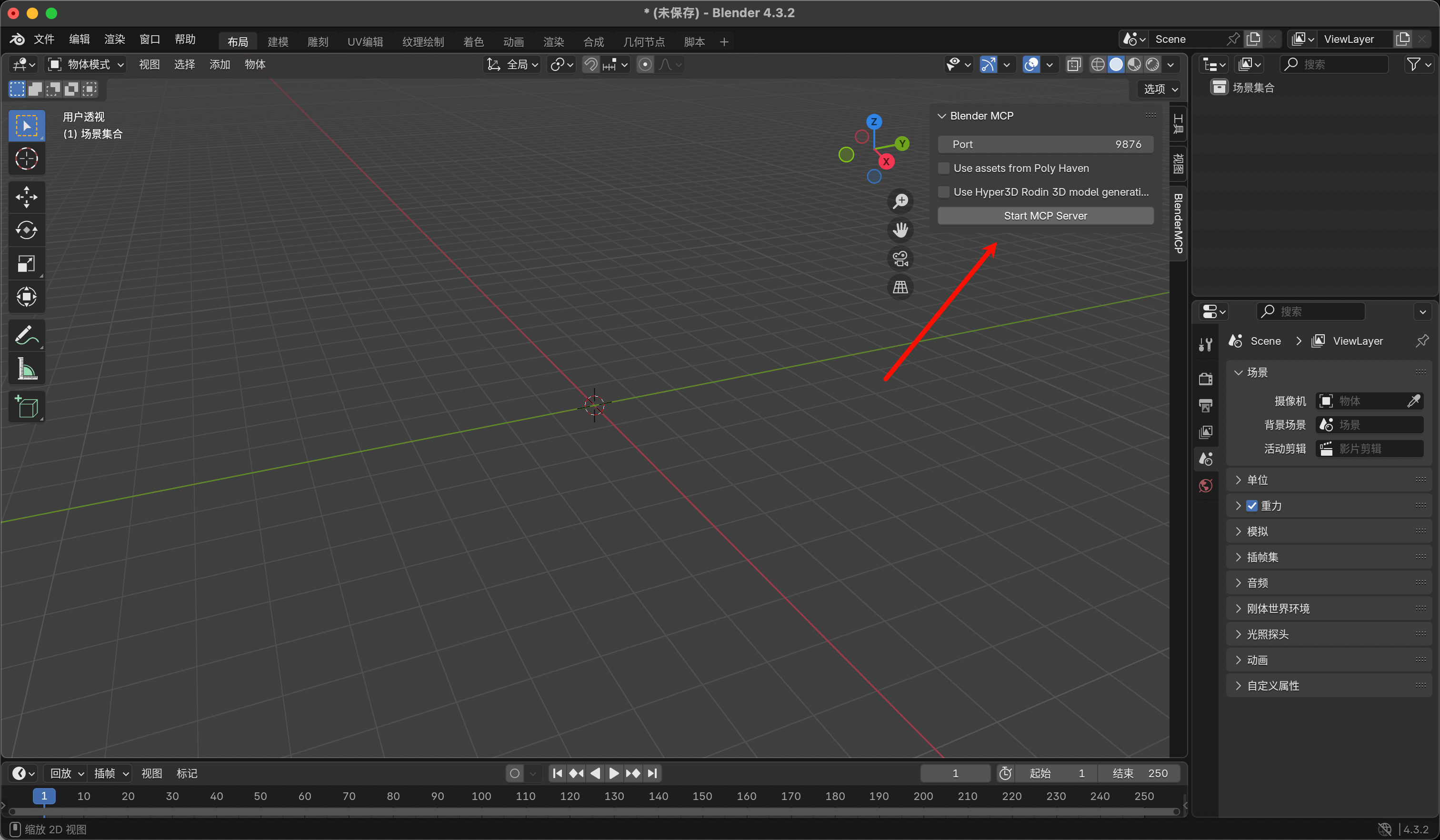
Task: Select the Select Box tool
Action: coord(26,126)
